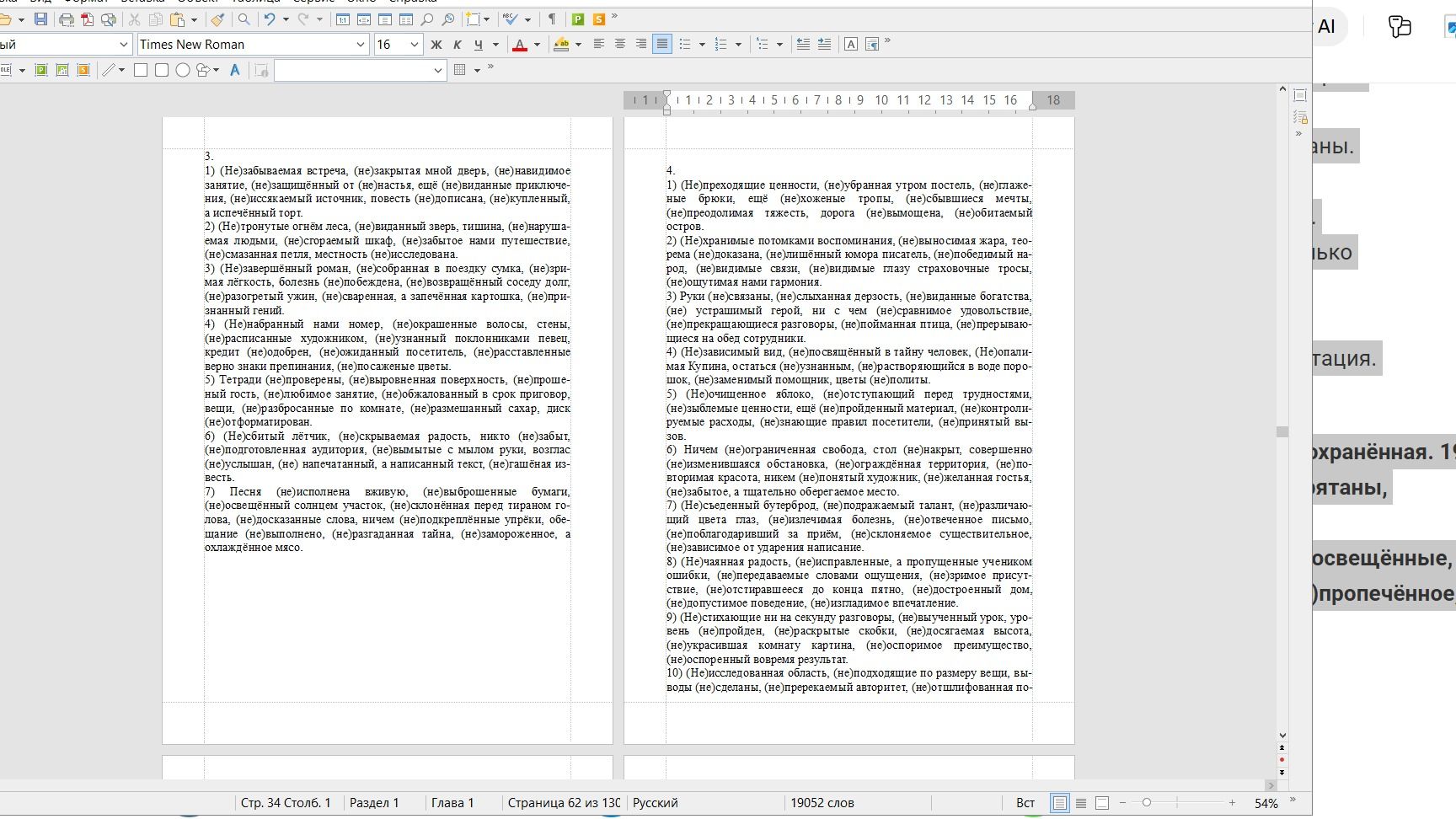Click the zoom slider handle
The width and height of the screenshot is (1456, 819).
tap(1146, 803)
